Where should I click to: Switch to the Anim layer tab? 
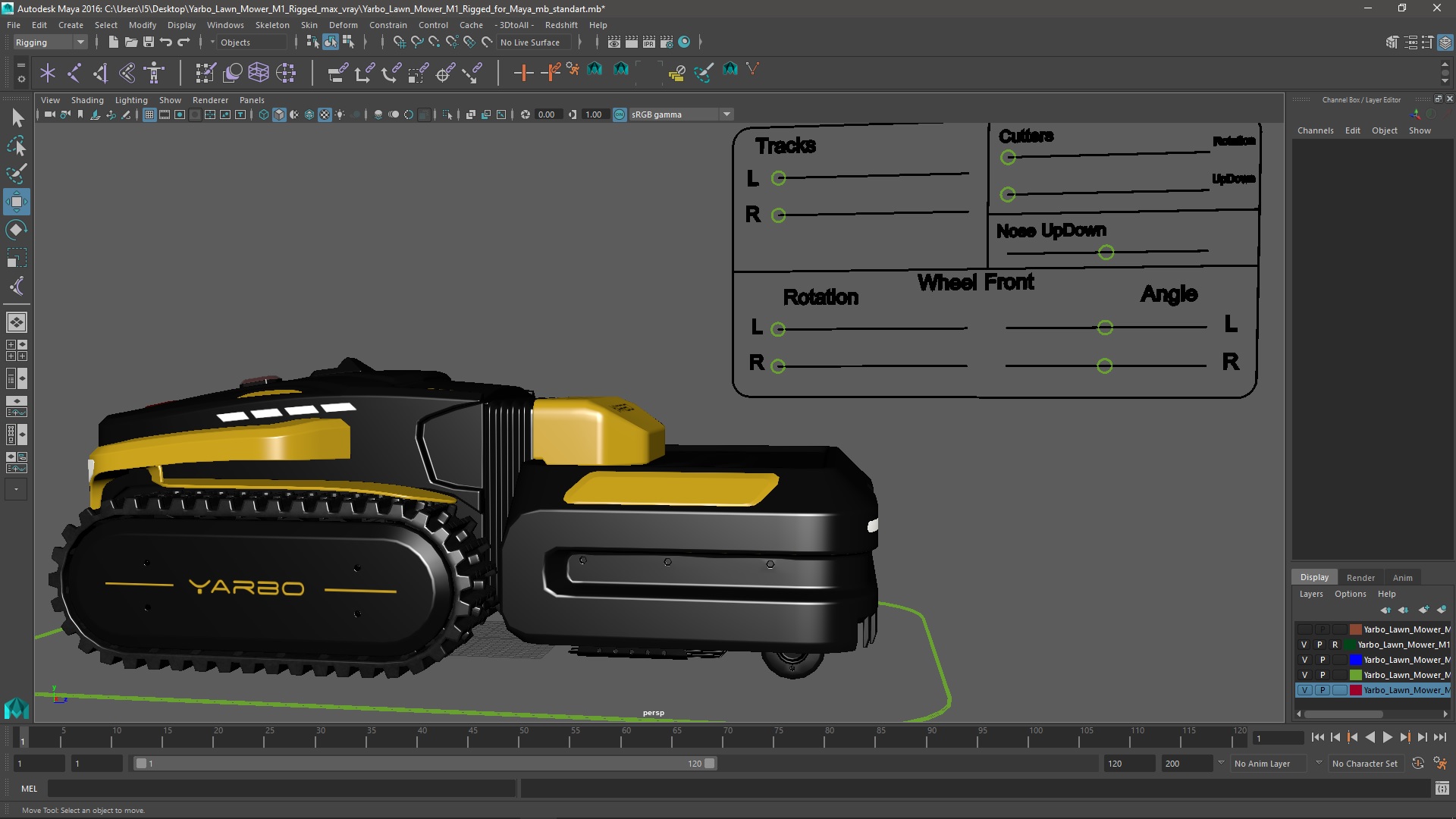[x=1402, y=578]
